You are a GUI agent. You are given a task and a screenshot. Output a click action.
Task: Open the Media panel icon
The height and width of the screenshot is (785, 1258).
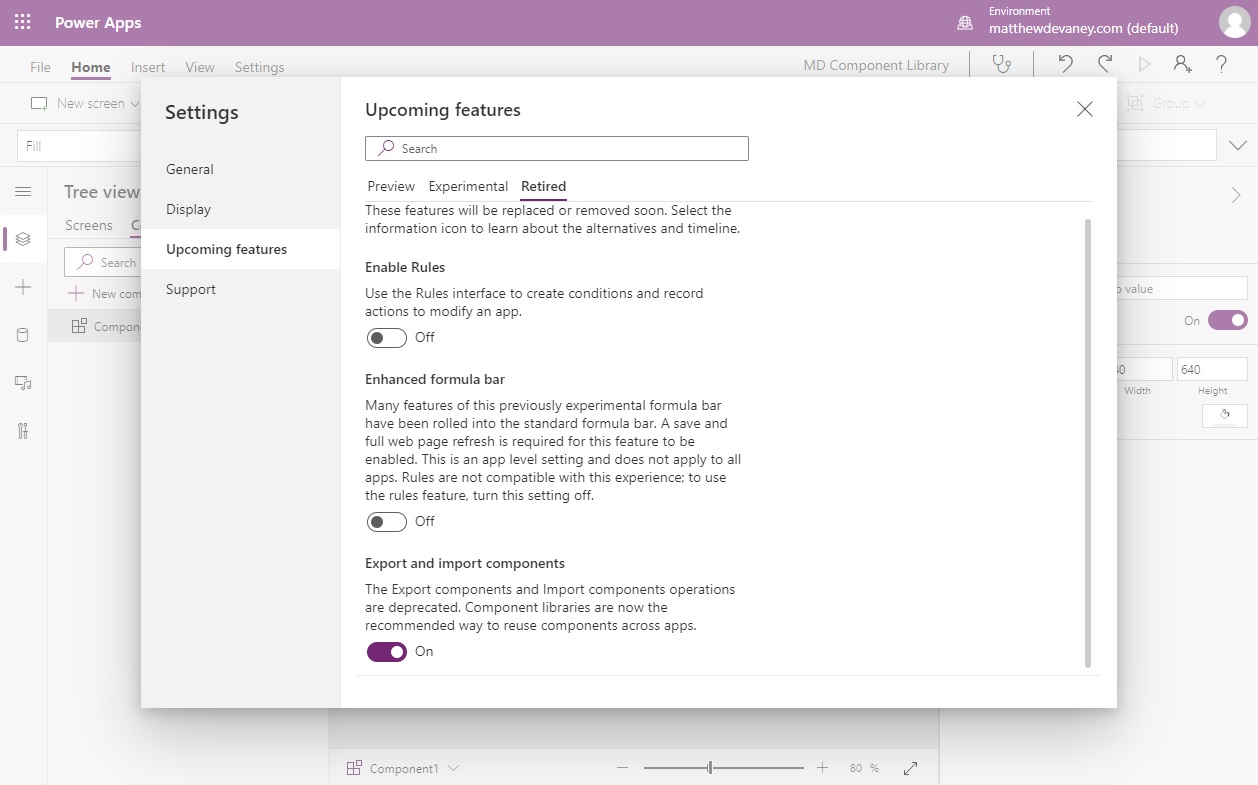(x=22, y=383)
